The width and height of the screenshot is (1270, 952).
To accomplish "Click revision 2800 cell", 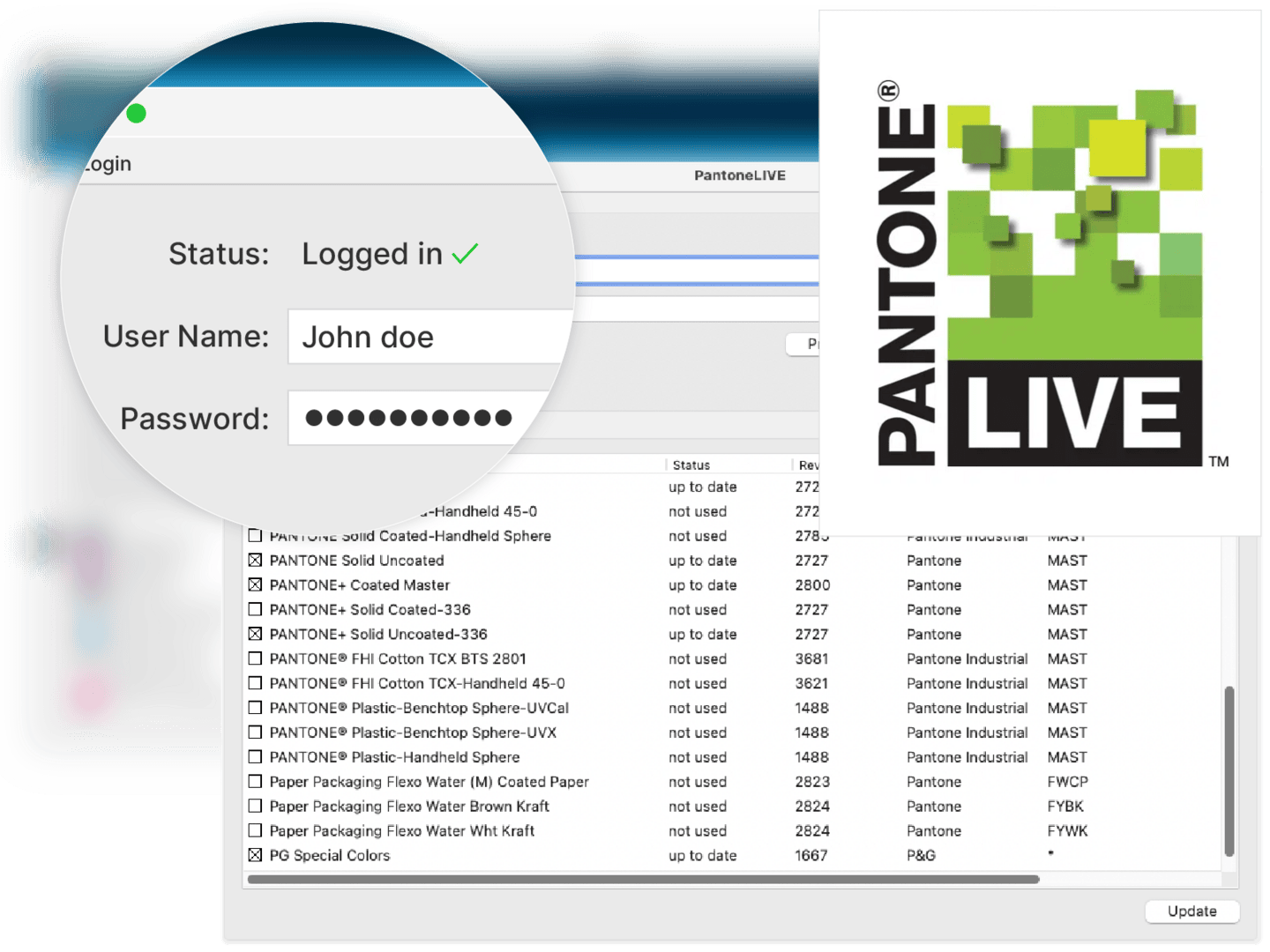I will 812,585.
